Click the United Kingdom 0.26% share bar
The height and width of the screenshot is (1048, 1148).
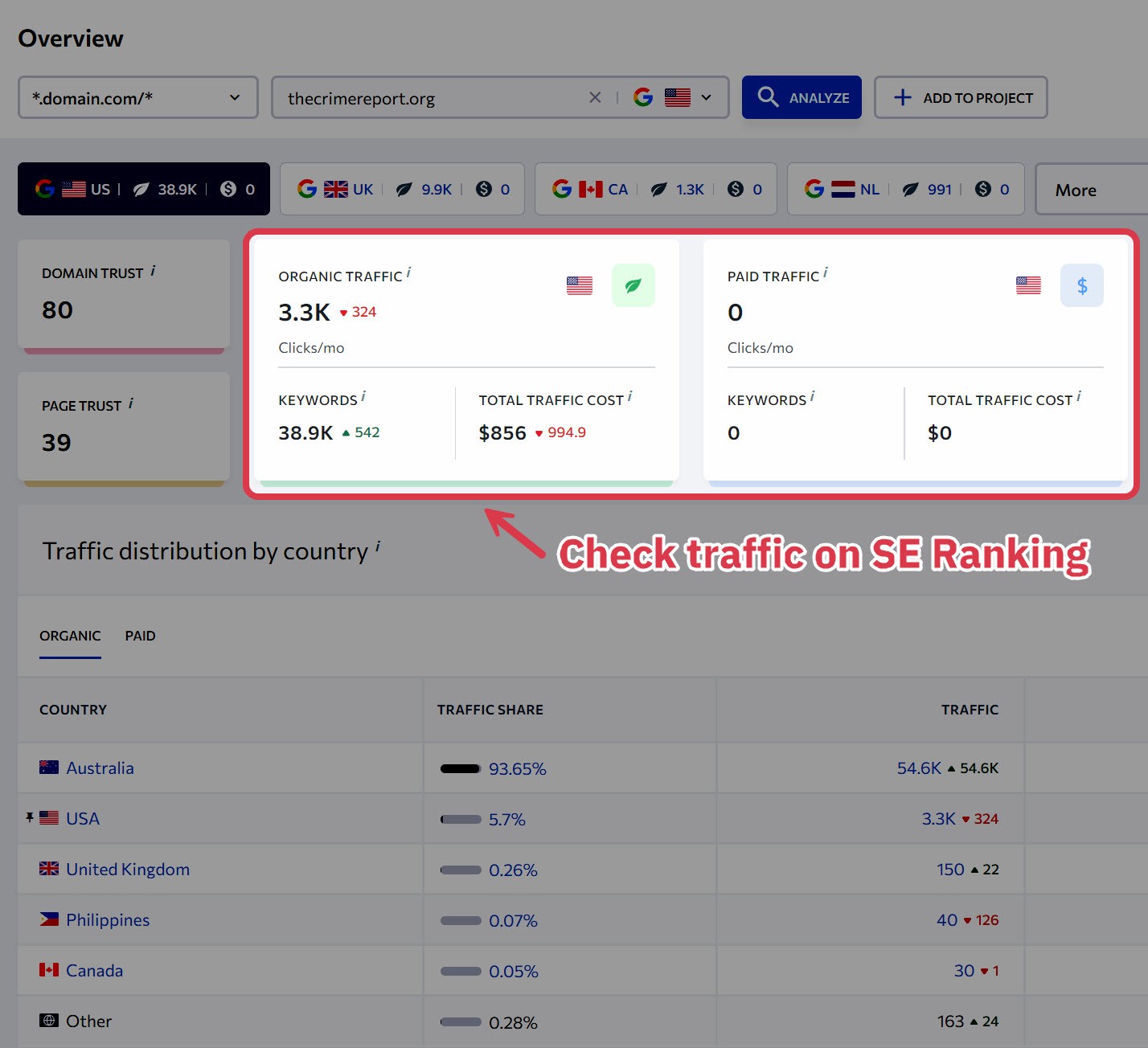461,870
